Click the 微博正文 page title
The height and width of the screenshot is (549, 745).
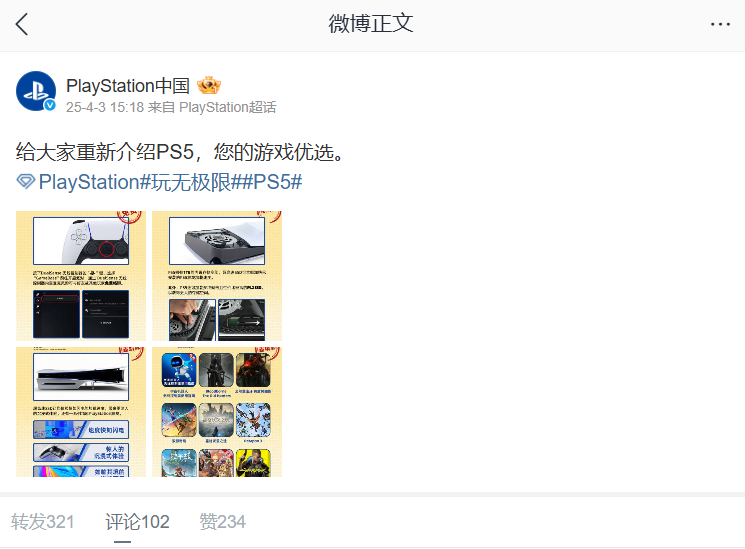coord(371,24)
